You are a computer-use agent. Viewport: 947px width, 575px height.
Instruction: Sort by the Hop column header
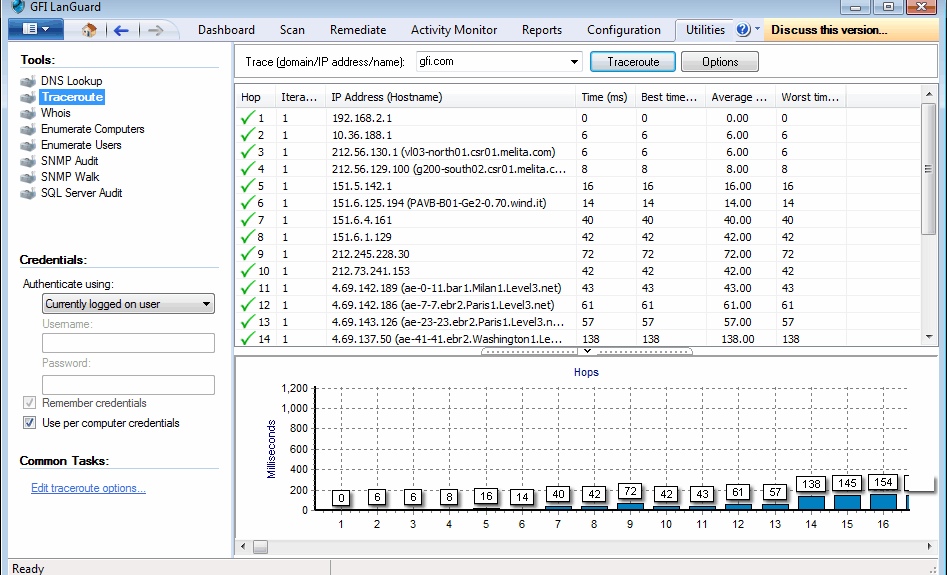tap(255, 97)
